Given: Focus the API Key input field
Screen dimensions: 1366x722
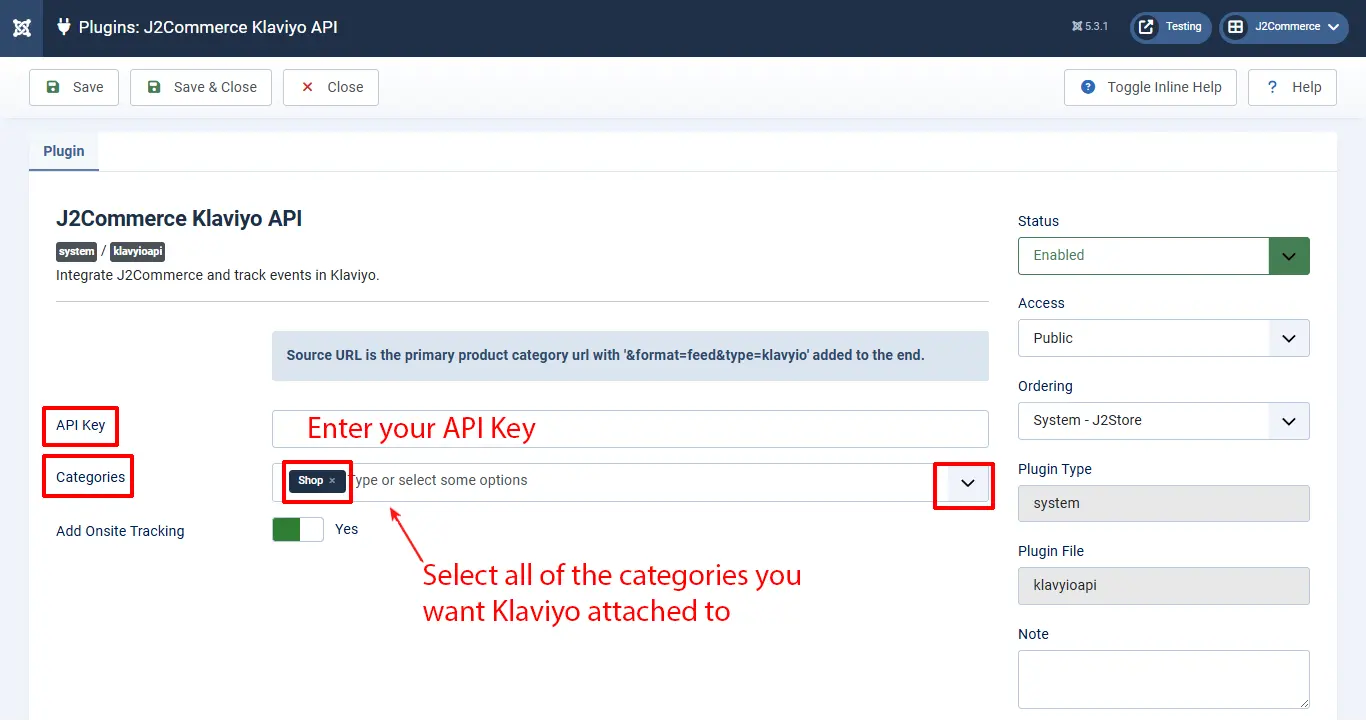Looking at the screenshot, I should 630,429.
